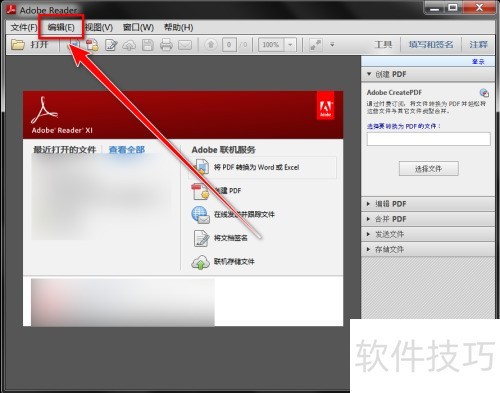Expand the 发送文件 section

(x=428, y=234)
